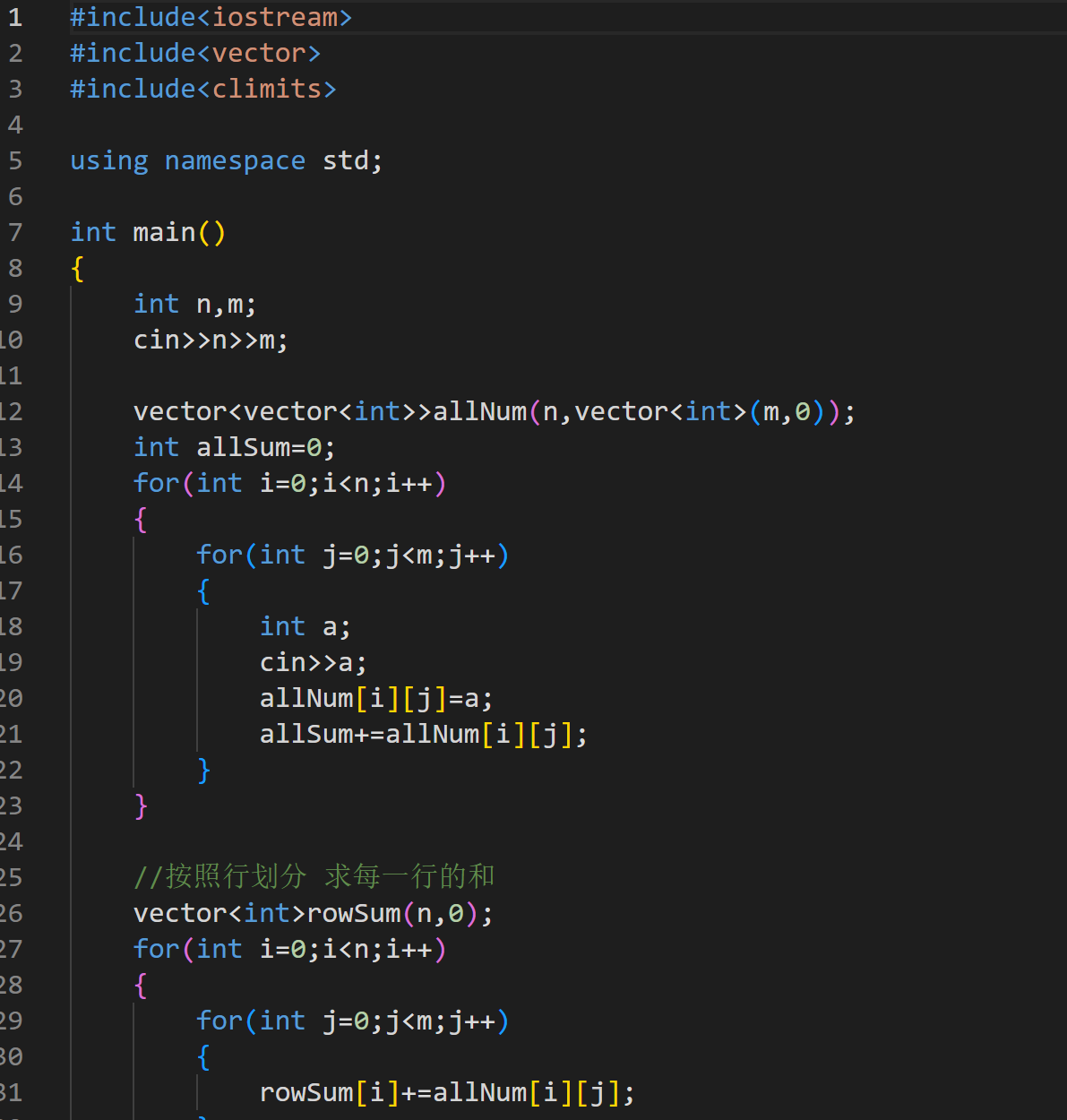Image resolution: width=1067 pixels, height=1120 pixels.
Task: Click the #include<climits> line
Action: 203,89
